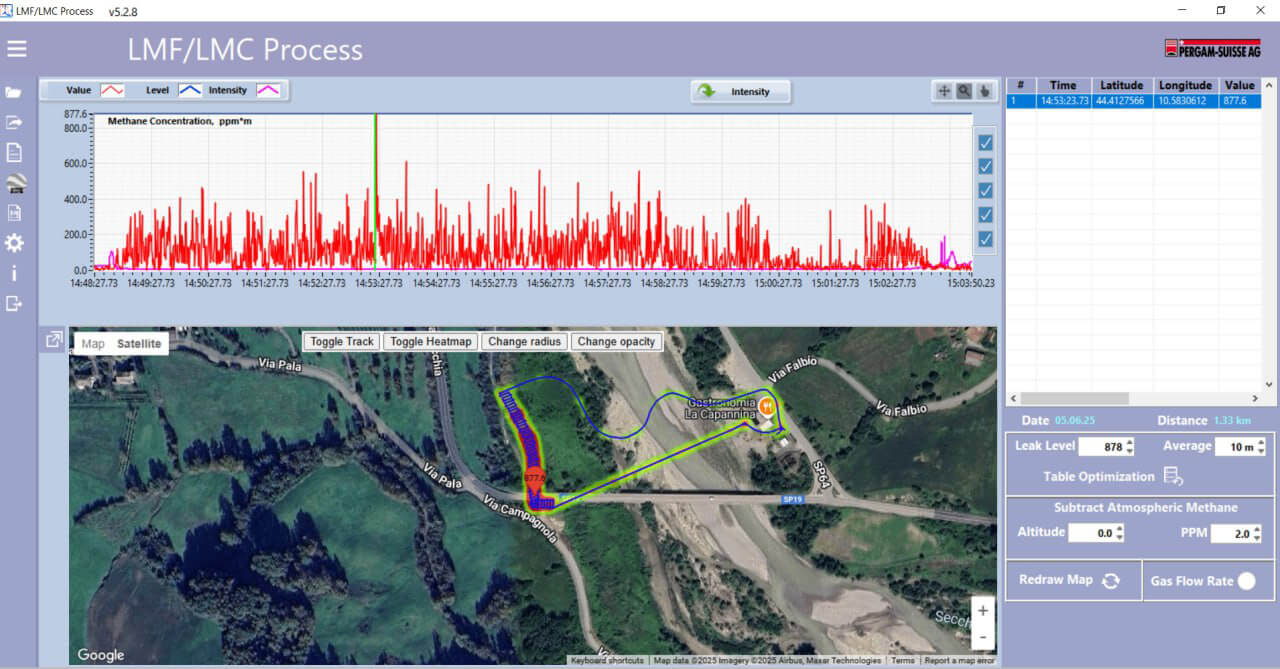Increase the Average meters stepper

coord(1262,443)
